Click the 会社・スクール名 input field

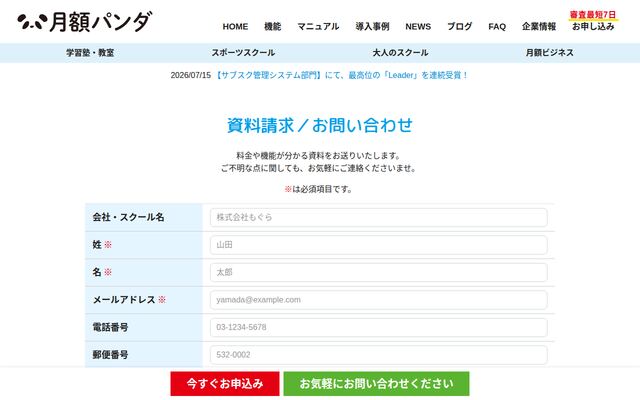coord(378,218)
